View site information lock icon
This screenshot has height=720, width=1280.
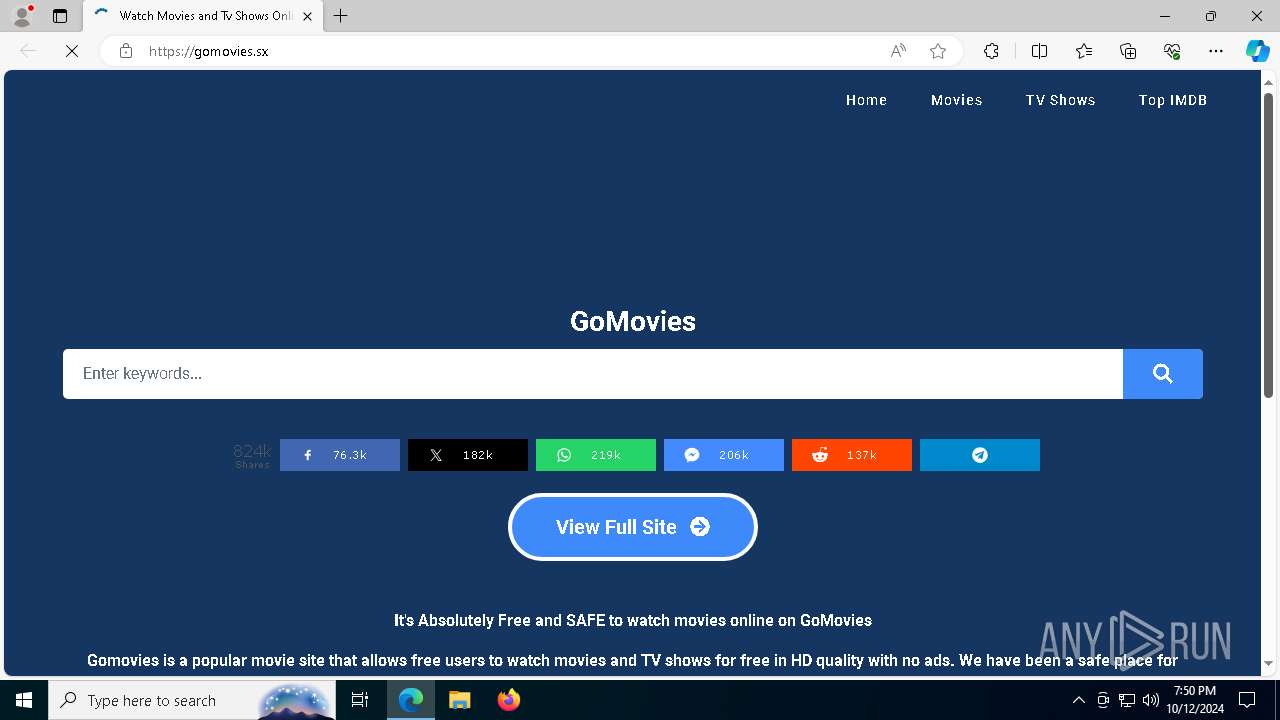point(126,51)
